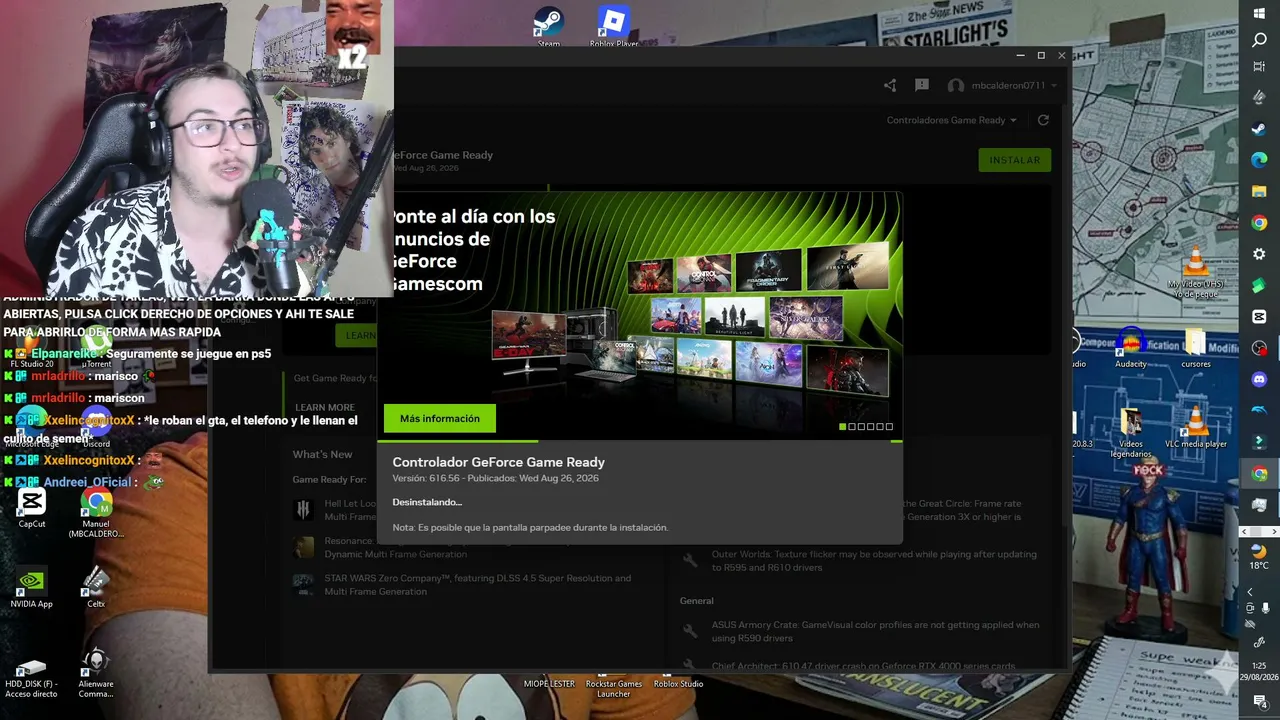Open the feedback icon in GeForce Experience

coord(922,86)
